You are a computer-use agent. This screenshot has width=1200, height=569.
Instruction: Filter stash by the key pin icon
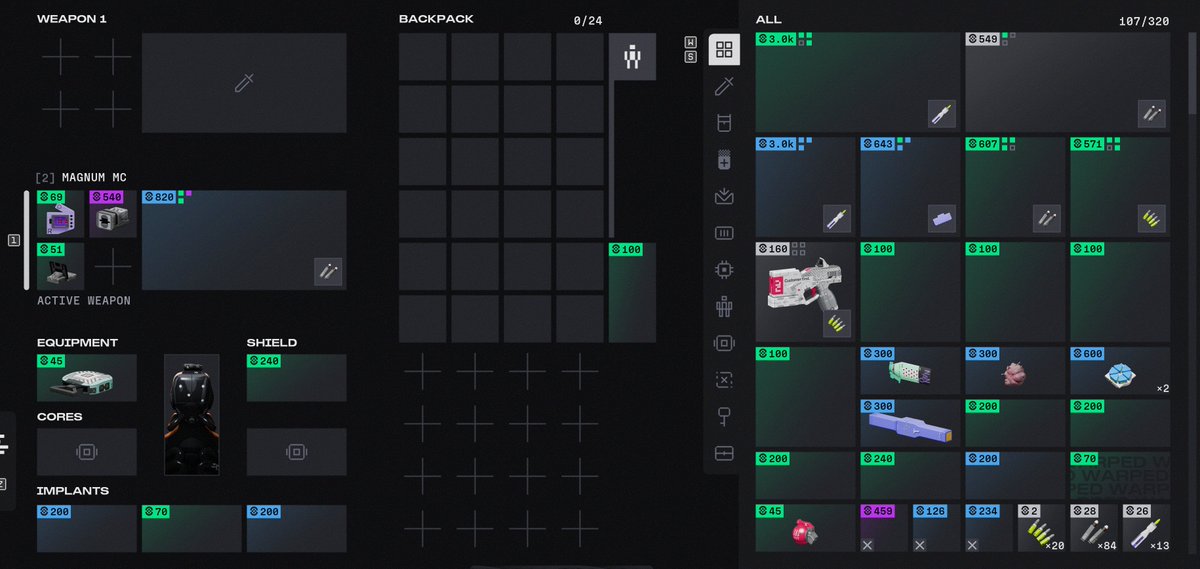(724, 417)
